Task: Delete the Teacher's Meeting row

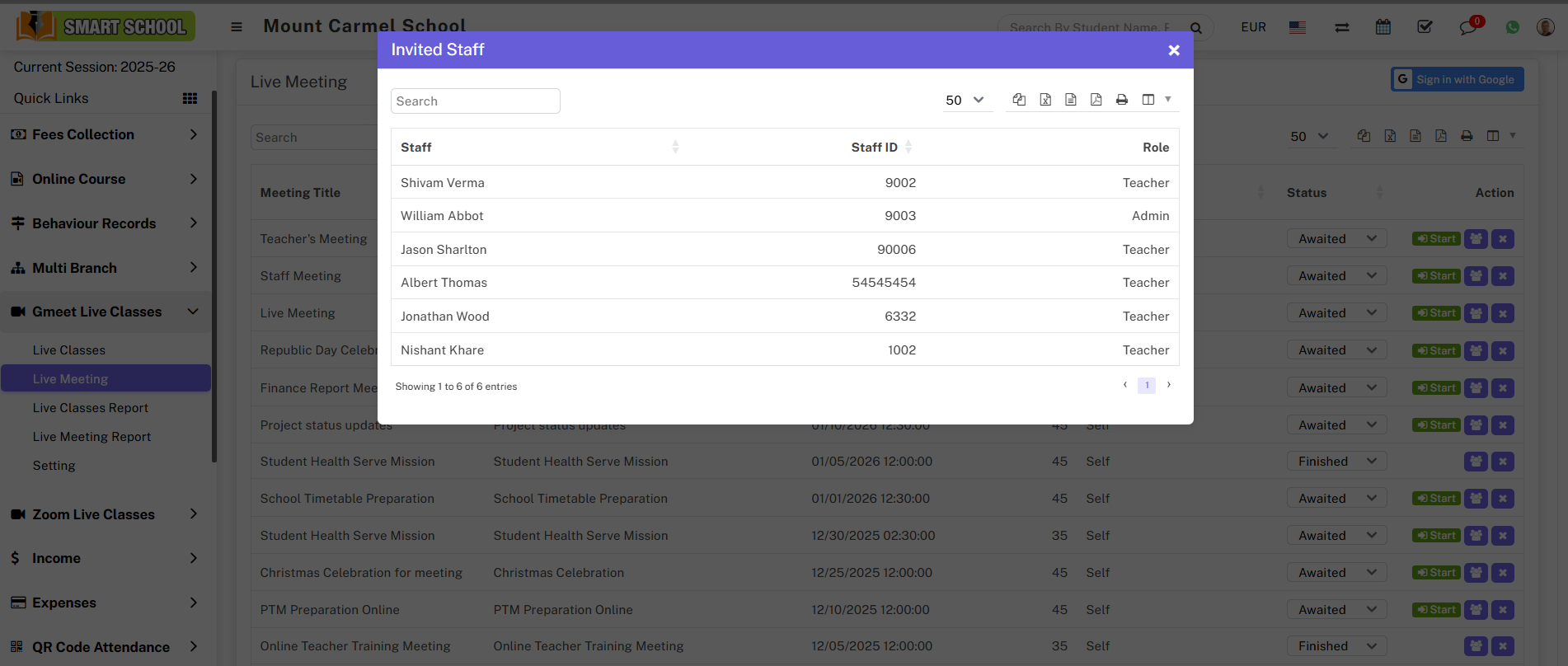Action: (x=1503, y=239)
